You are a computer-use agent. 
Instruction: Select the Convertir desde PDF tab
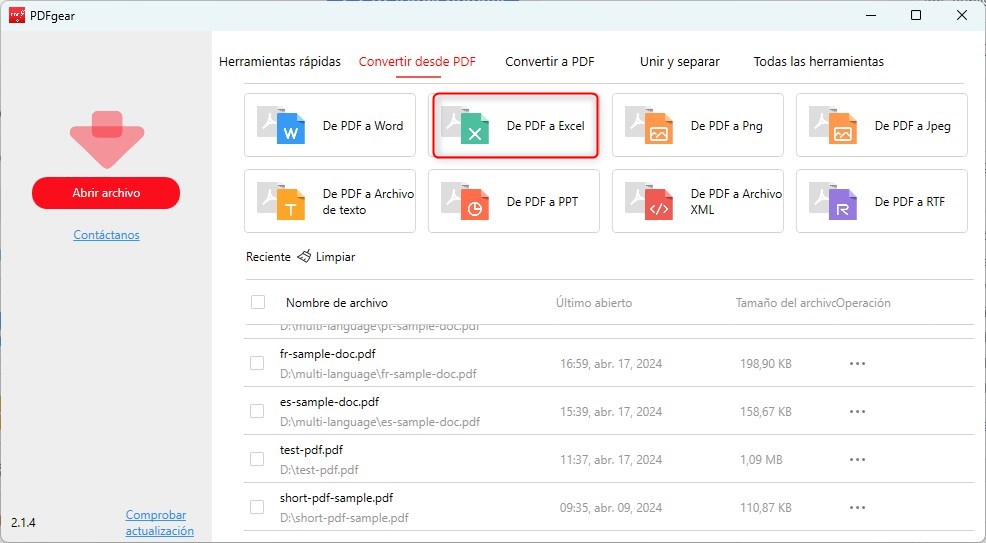418,62
